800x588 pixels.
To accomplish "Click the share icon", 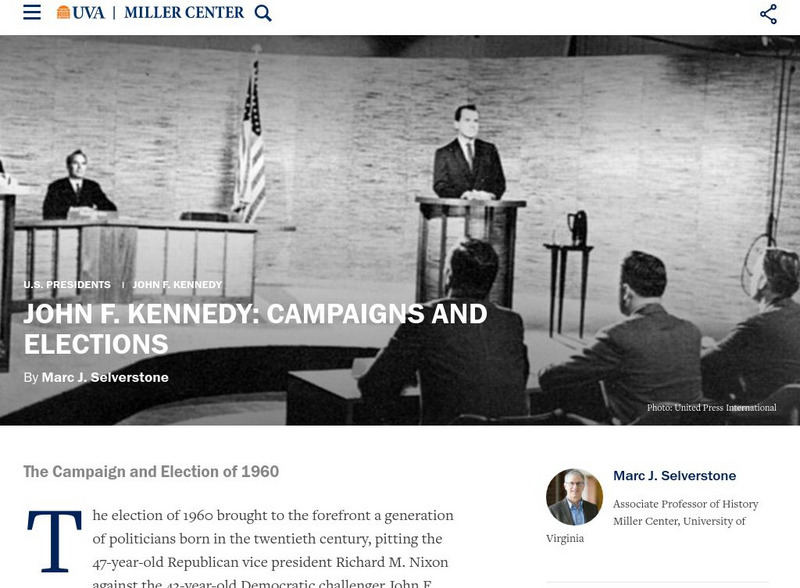I will [x=768, y=14].
